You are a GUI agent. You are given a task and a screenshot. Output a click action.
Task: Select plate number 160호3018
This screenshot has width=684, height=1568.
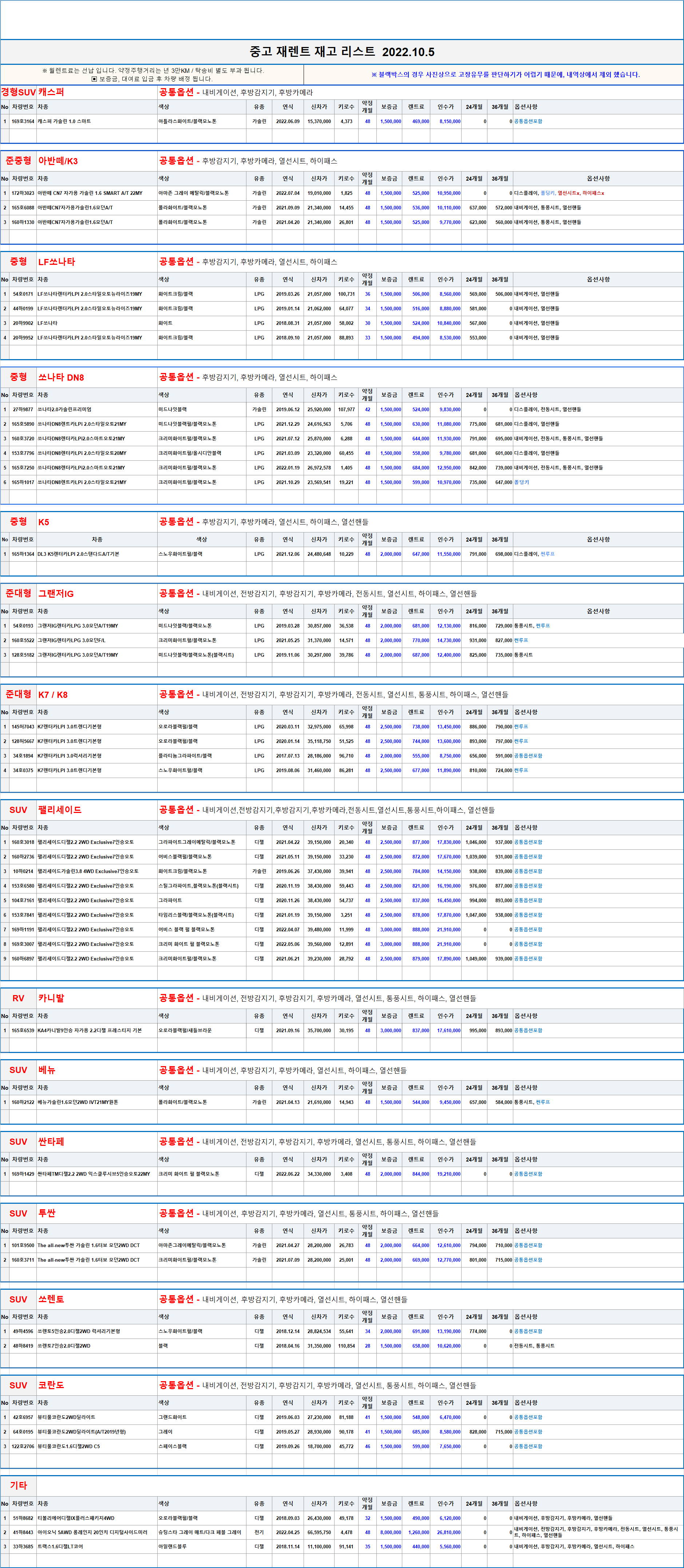tap(23, 842)
